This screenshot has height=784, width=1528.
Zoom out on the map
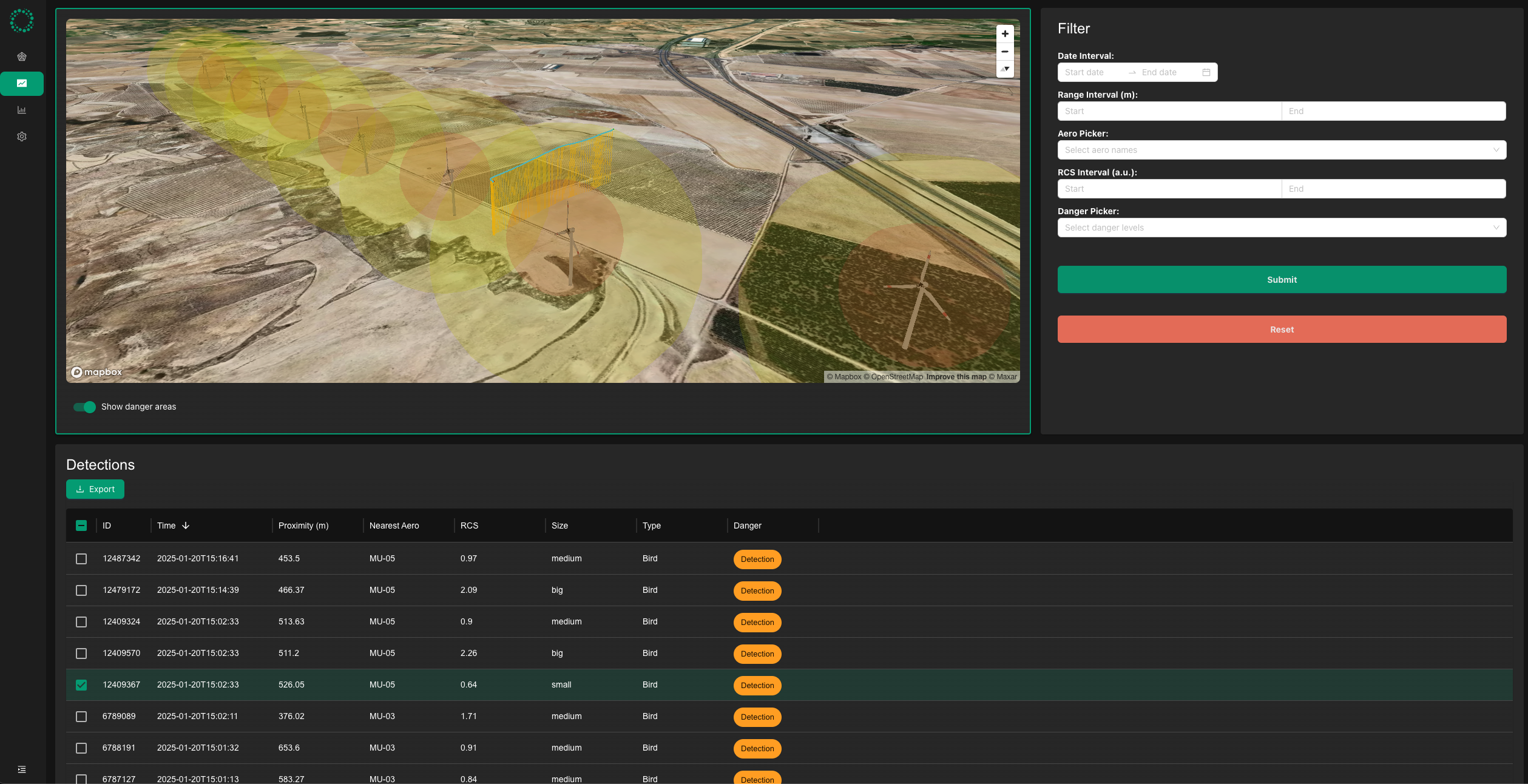[1005, 52]
